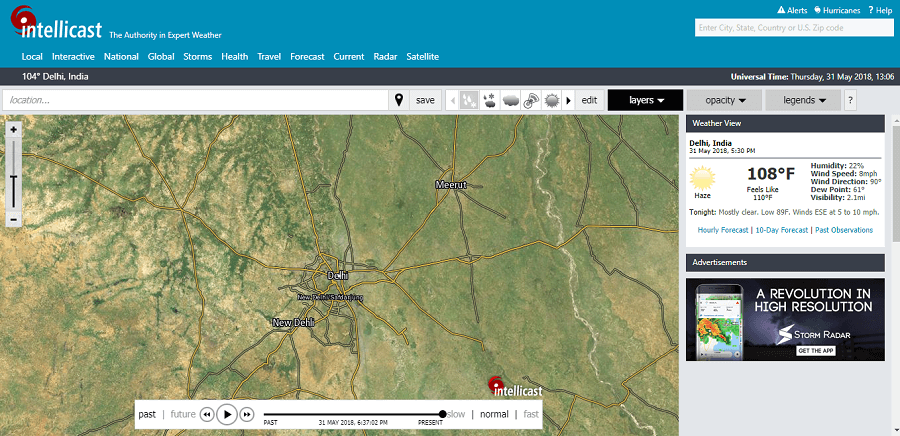Open the Local menu
The height and width of the screenshot is (436, 900).
[x=32, y=57]
